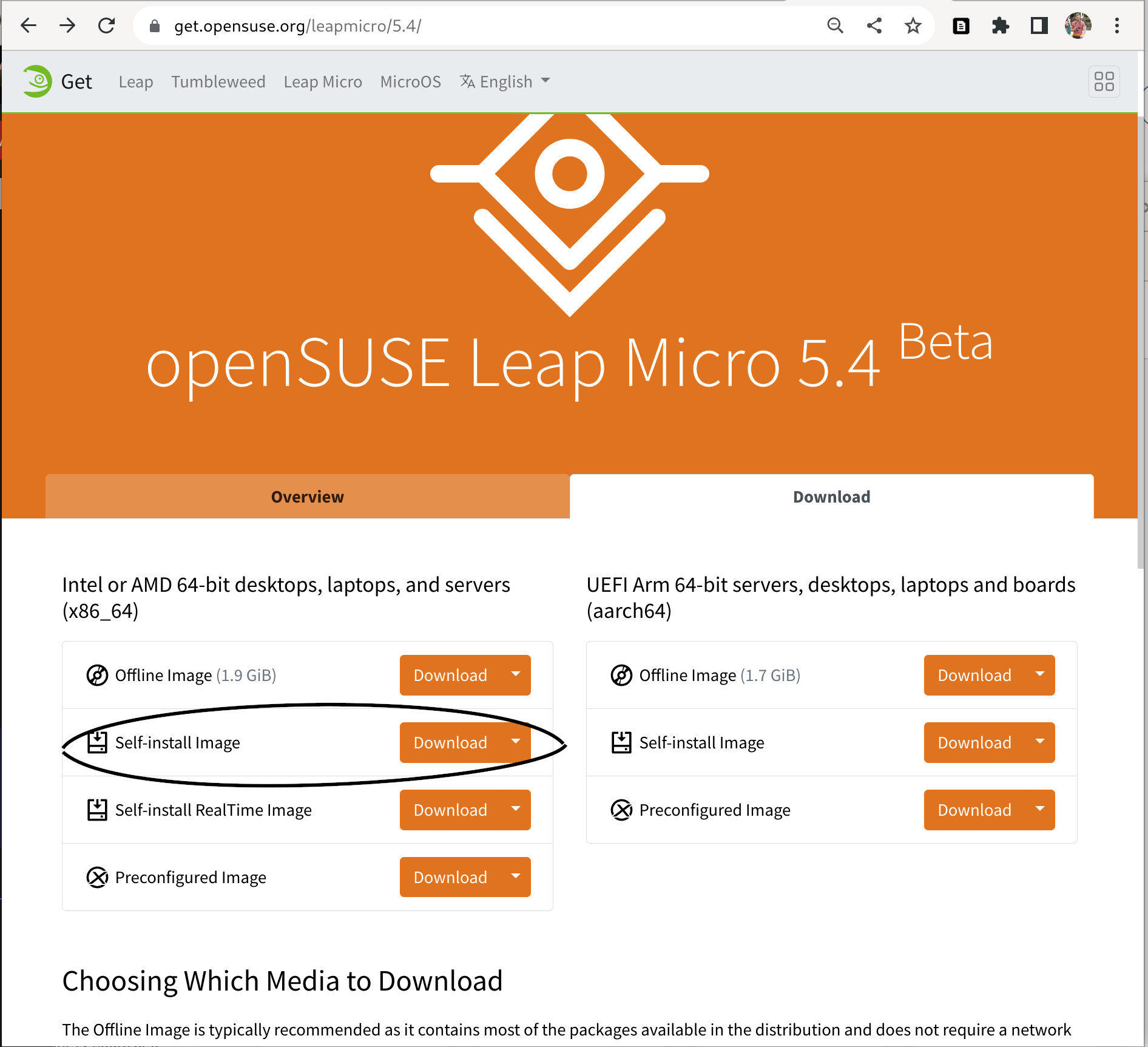
Task: Expand the English language dropdown
Action: tap(505, 81)
